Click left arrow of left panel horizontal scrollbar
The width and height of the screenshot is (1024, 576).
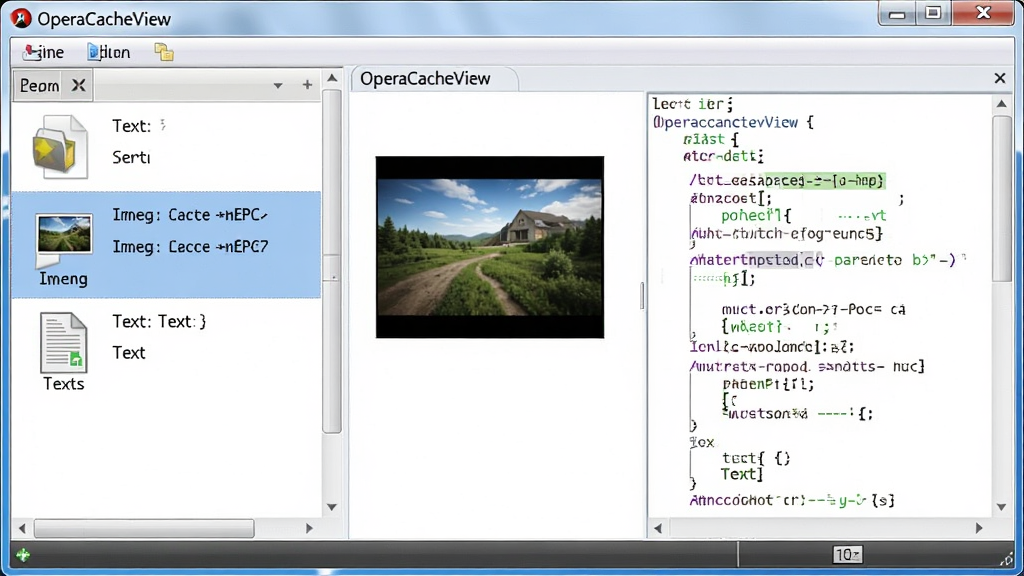(22, 528)
